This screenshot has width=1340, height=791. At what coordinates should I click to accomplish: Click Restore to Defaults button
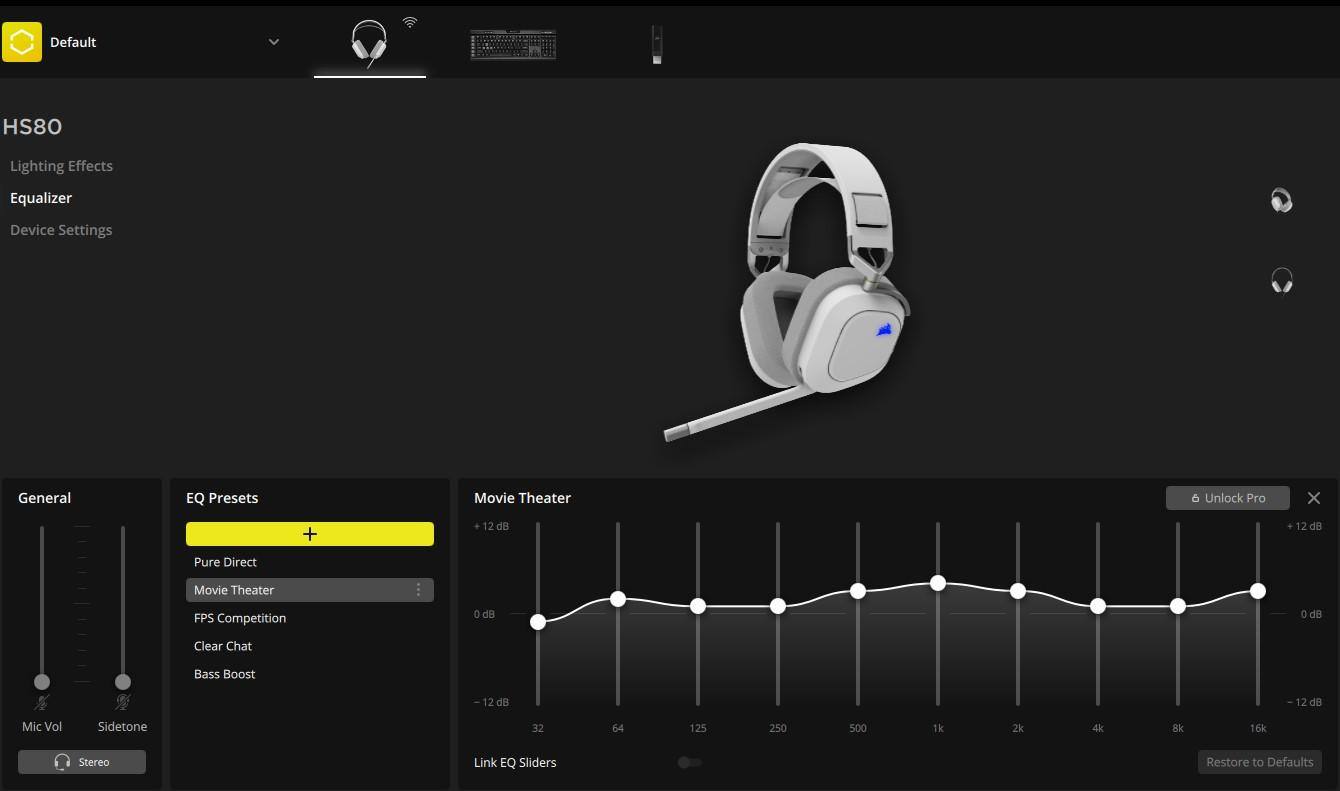(x=1259, y=762)
